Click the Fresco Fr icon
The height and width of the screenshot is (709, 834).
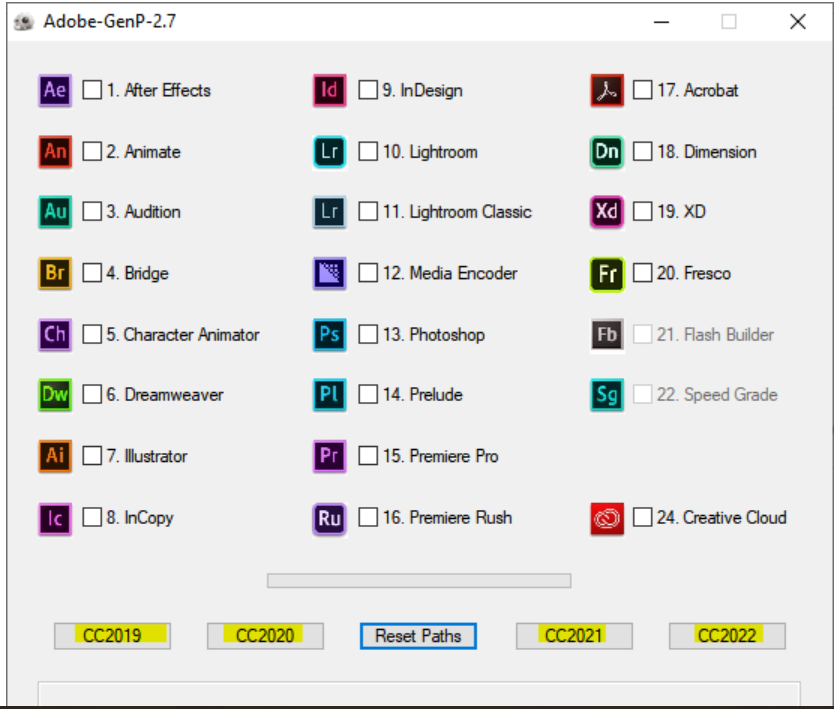pyautogui.click(x=607, y=274)
